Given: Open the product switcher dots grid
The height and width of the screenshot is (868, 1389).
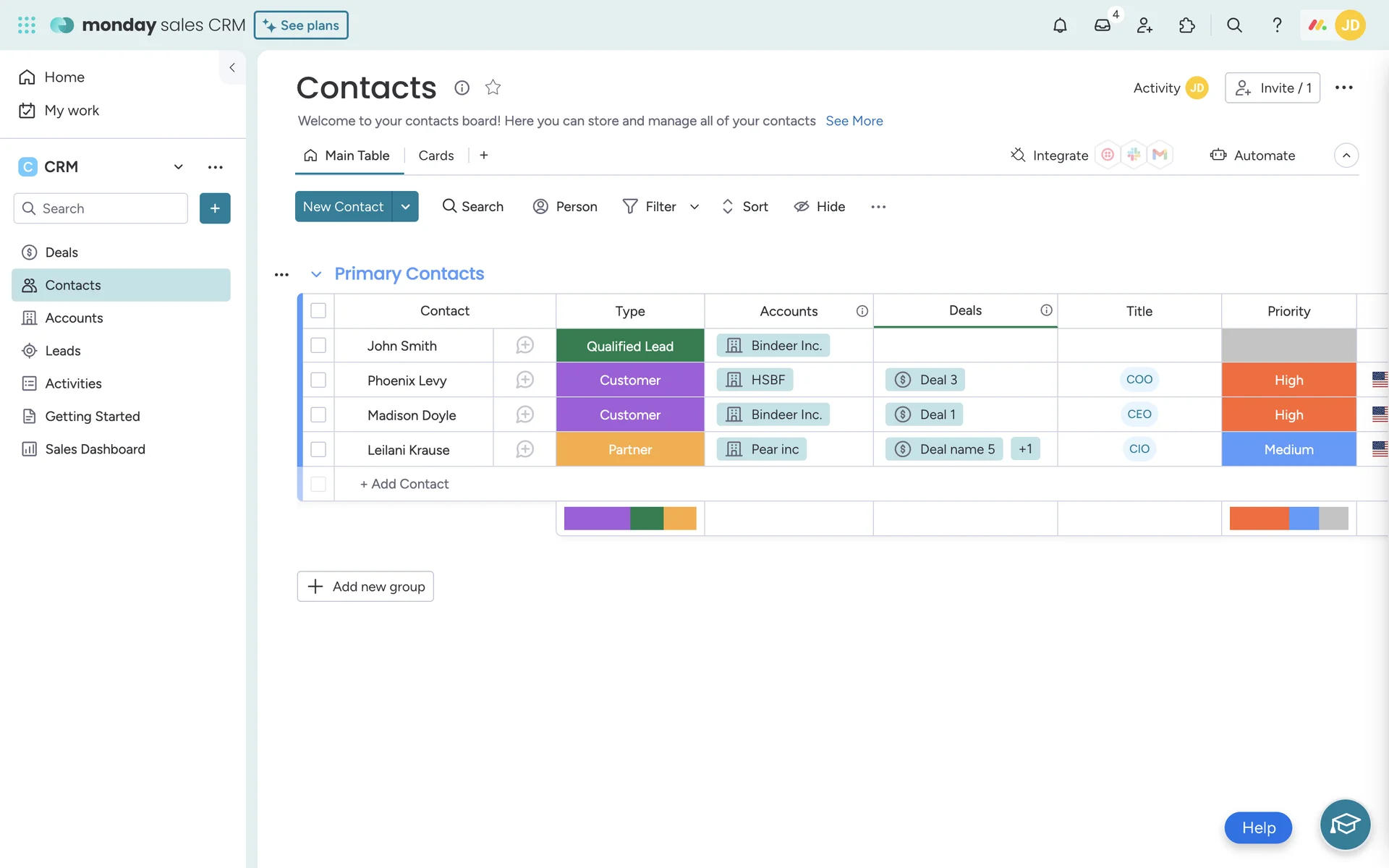Looking at the screenshot, I should coord(27,25).
